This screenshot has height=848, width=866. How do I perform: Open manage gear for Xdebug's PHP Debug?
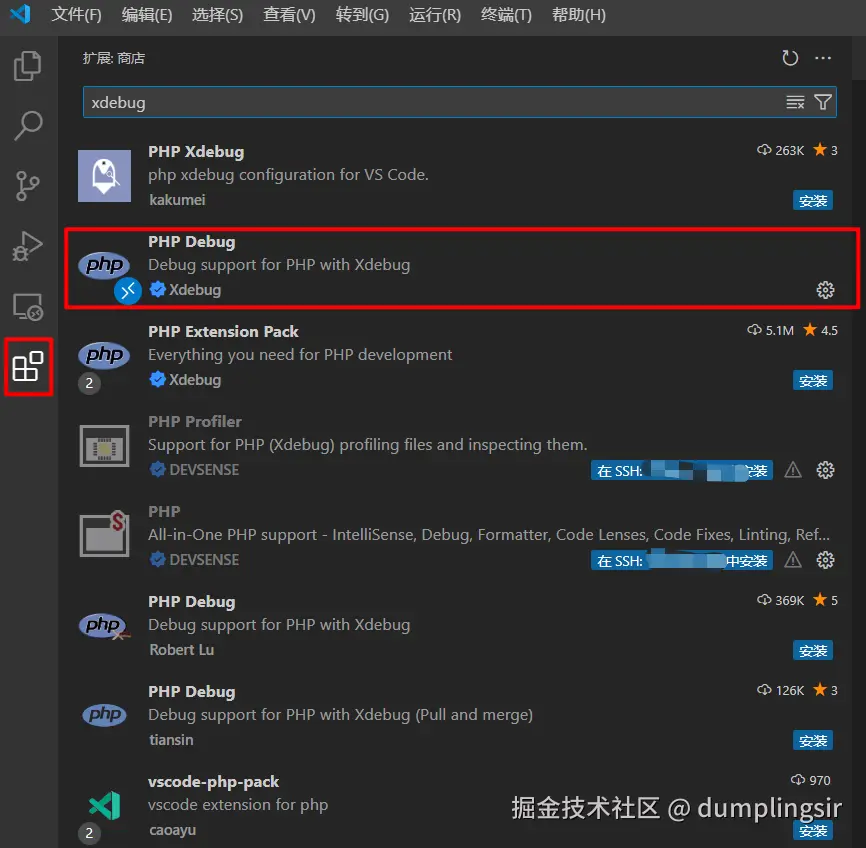[825, 290]
